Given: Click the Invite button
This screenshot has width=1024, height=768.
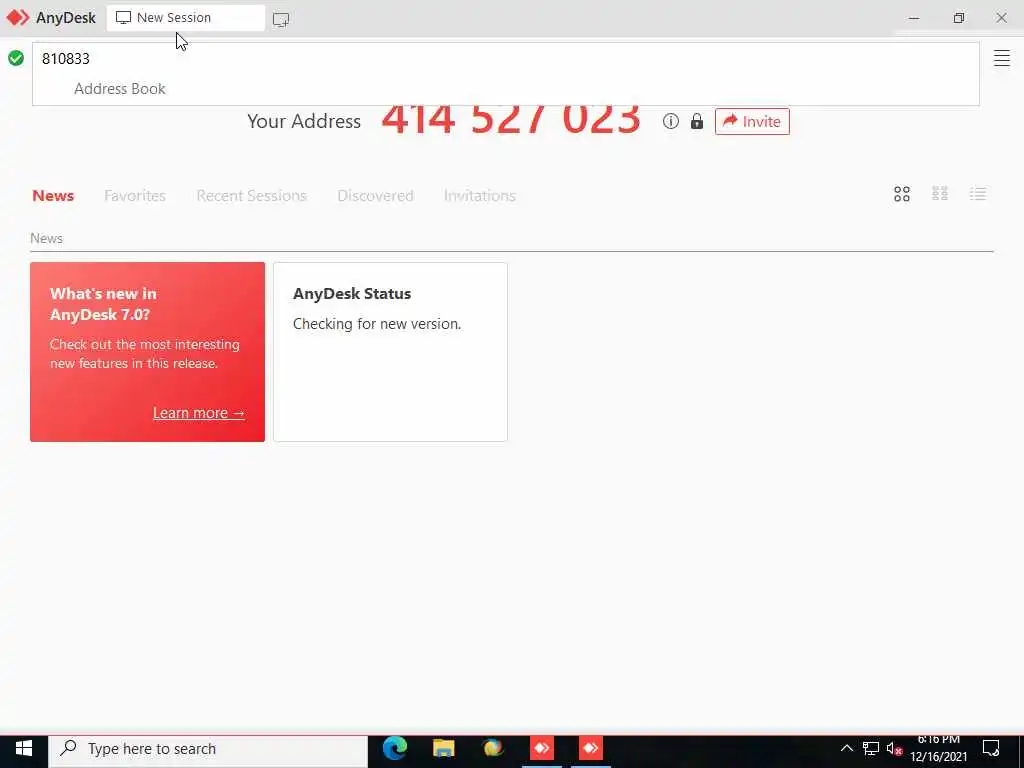Looking at the screenshot, I should pyautogui.click(x=752, y=121).
